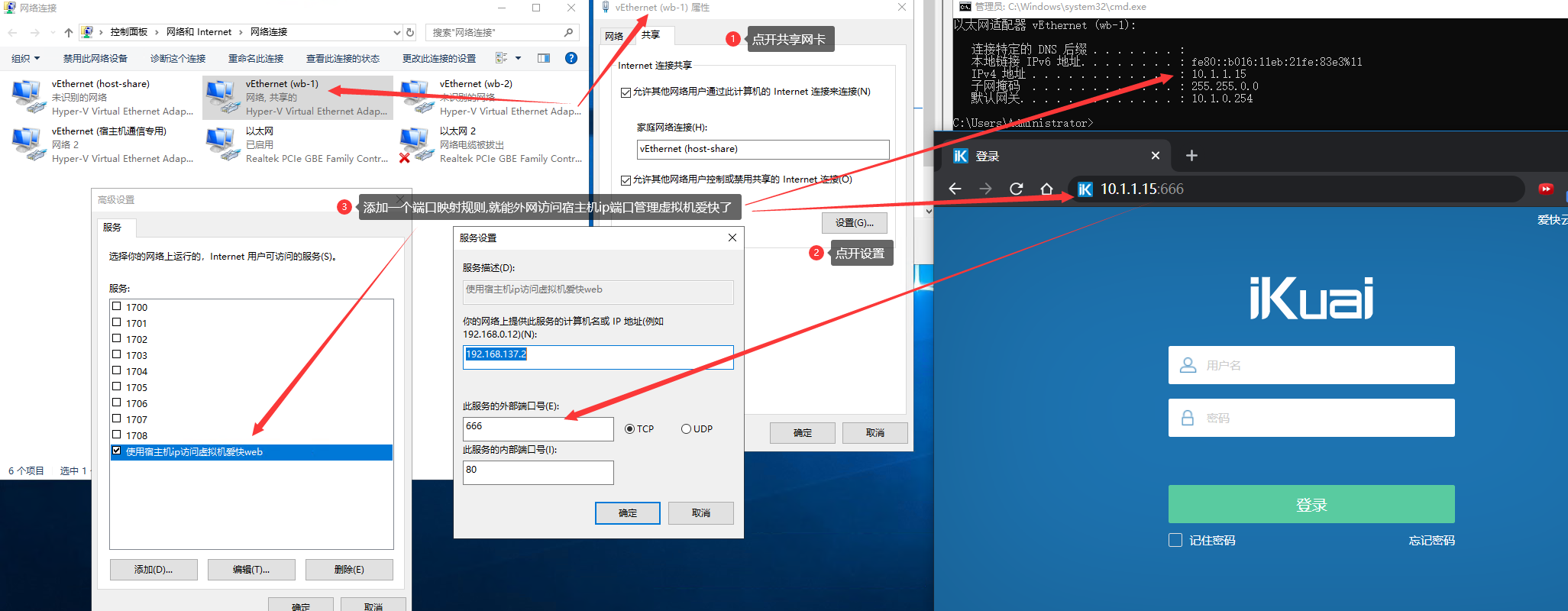Uncheck 使用宿主机ip访问虚拟机爱快web service
Image resolution: width=1568 pixels, height=611 pixels.
click(117, 451)
